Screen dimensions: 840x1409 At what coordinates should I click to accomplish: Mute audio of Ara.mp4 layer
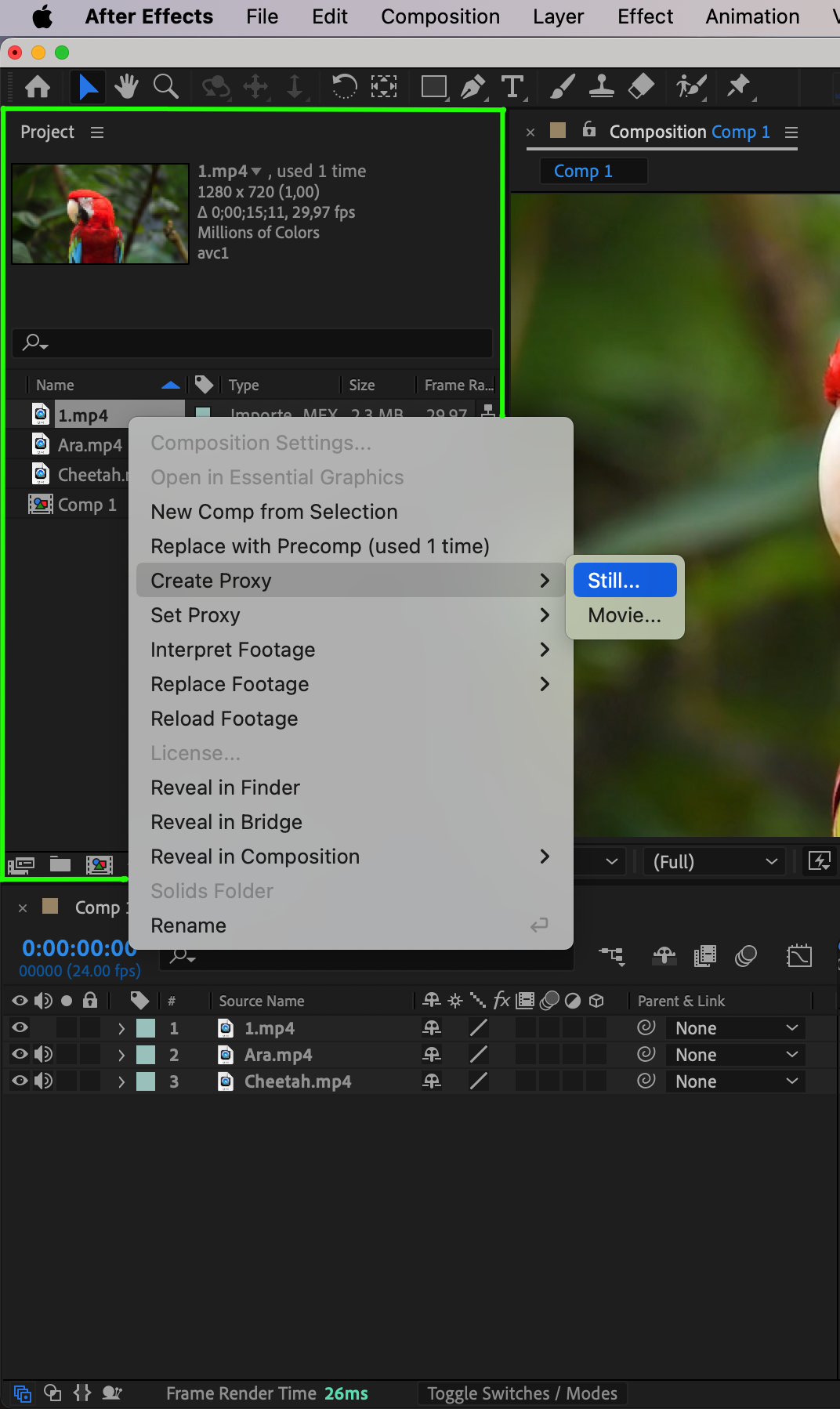click(x=44, y=1054)
